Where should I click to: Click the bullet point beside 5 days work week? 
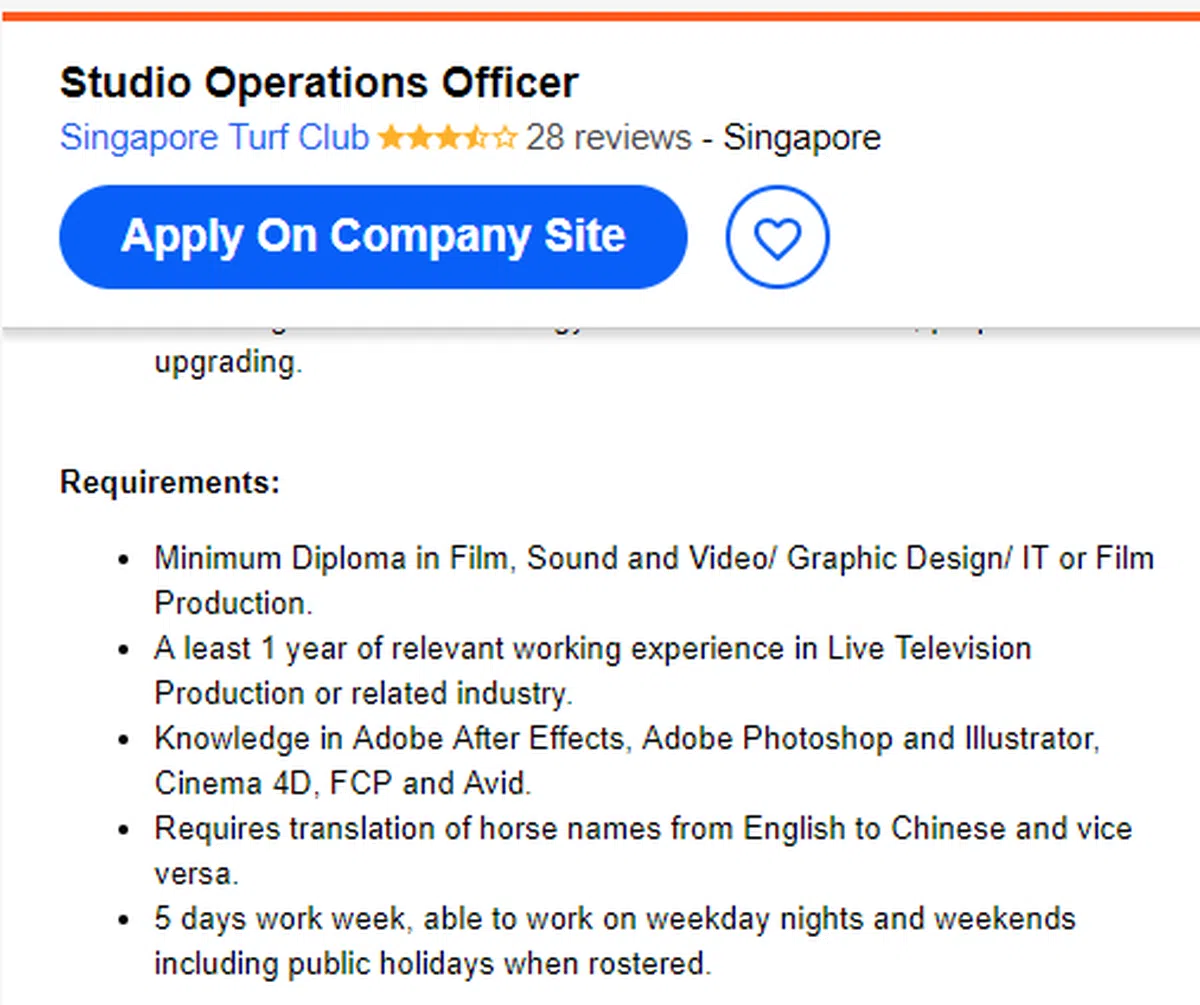click(x=124, y=919)
